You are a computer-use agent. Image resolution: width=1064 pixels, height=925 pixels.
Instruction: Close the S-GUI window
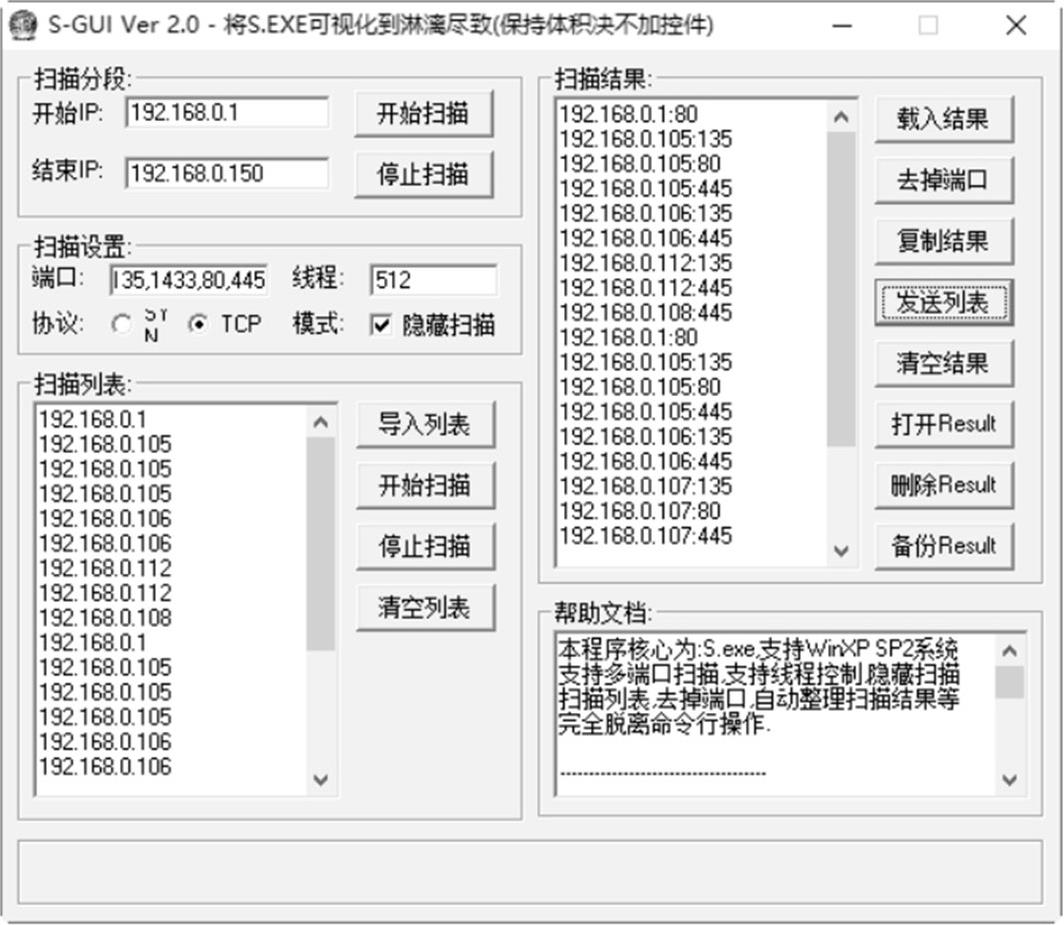(x=1016, y=26)
